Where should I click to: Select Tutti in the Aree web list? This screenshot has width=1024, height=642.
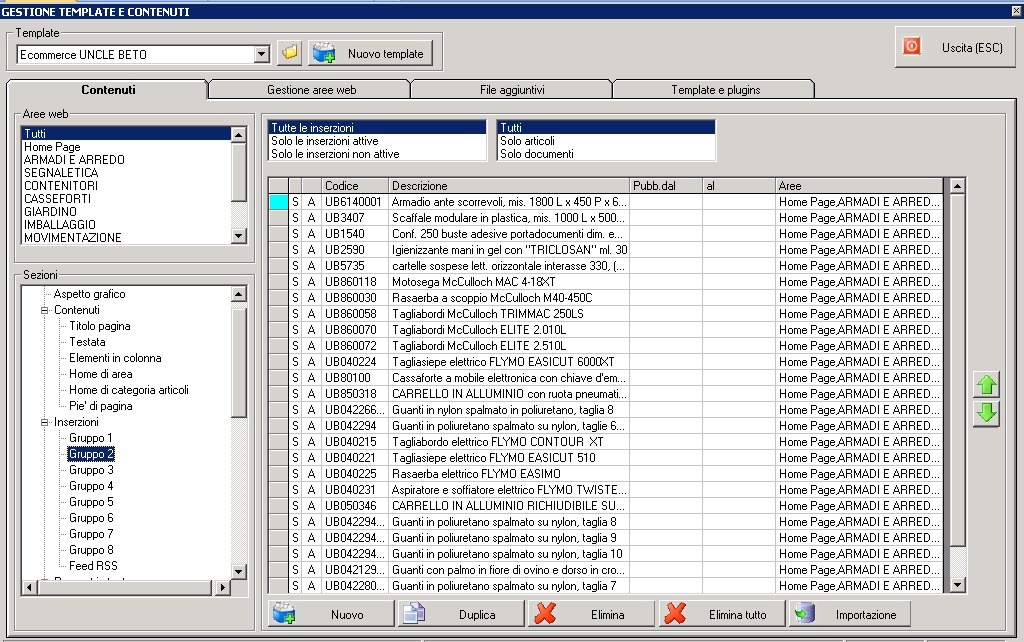pos(127,134)
